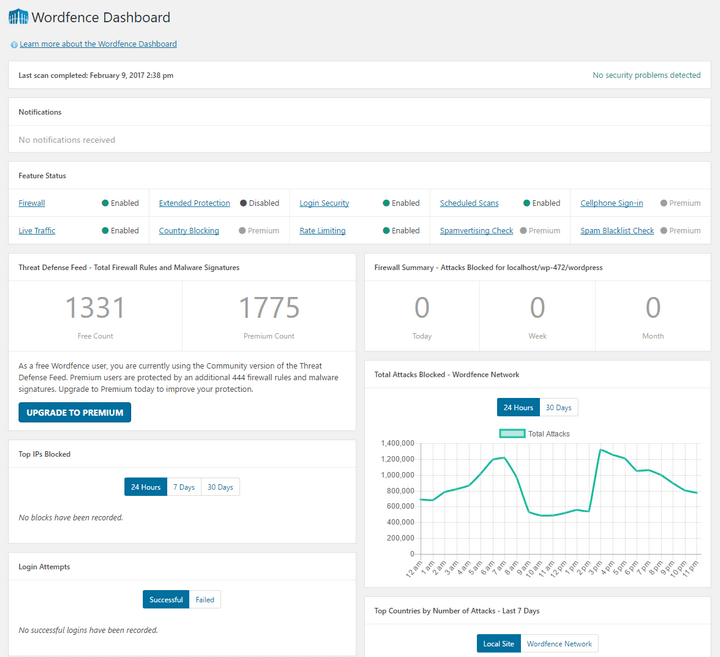Select Local Site for Top Countries
720x657 pixels.
pos(499,644)
